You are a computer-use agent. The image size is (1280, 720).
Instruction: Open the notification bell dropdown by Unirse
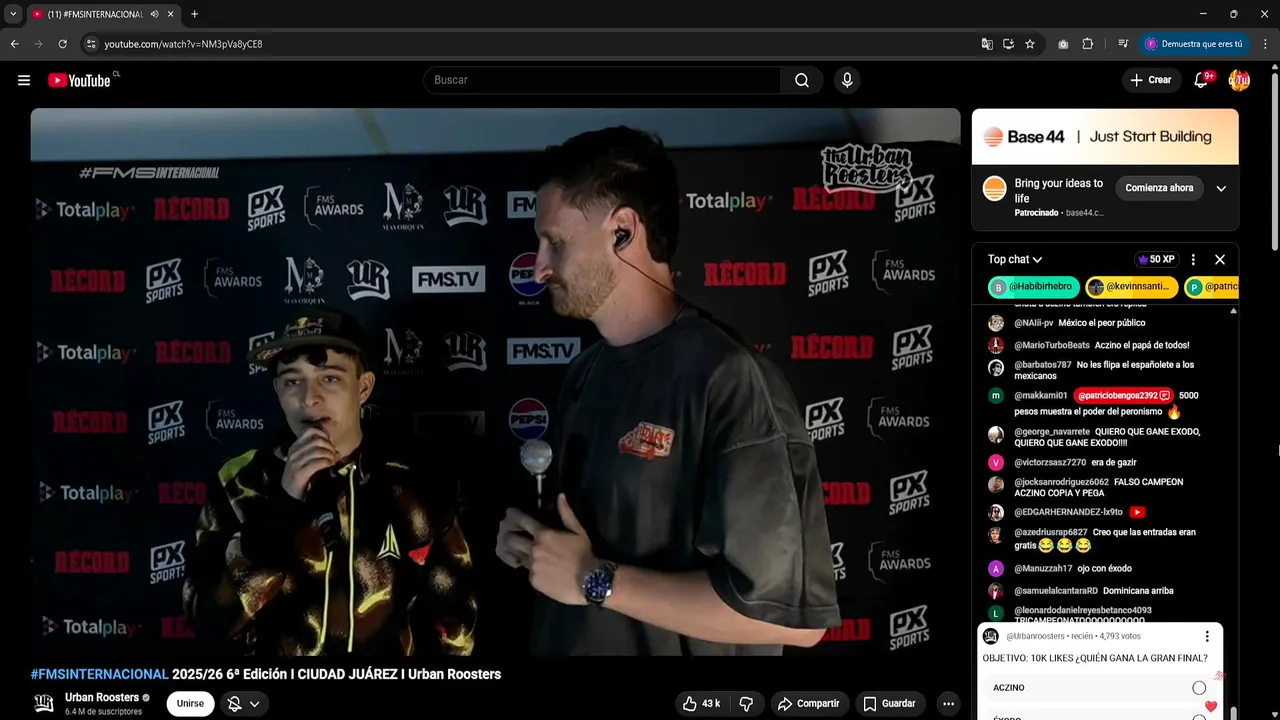coord(243,704)
